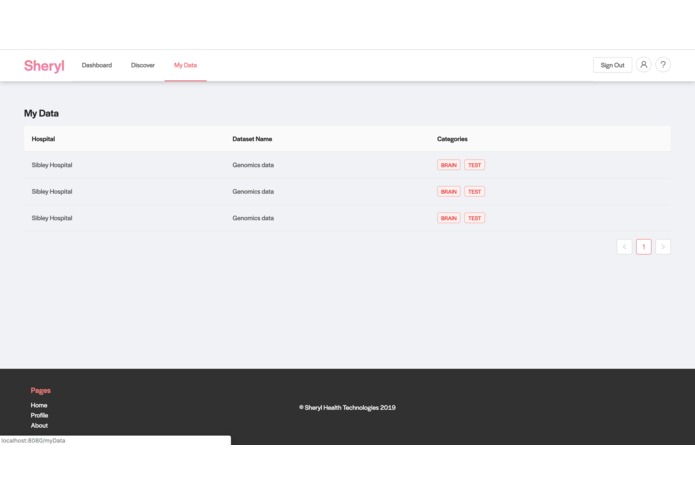Viewport: 695px width, 494px height.
Task: Switch to the Discover tab
Action: point(143,65)
